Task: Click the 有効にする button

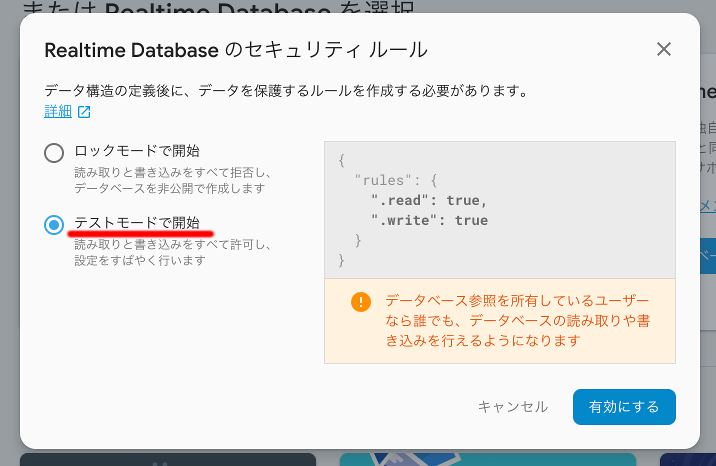Action: [624, 407]
